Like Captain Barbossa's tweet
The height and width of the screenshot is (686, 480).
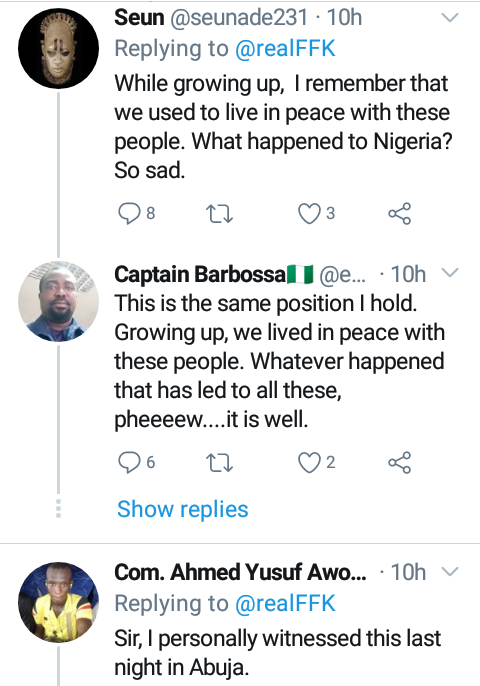point(309,463)
